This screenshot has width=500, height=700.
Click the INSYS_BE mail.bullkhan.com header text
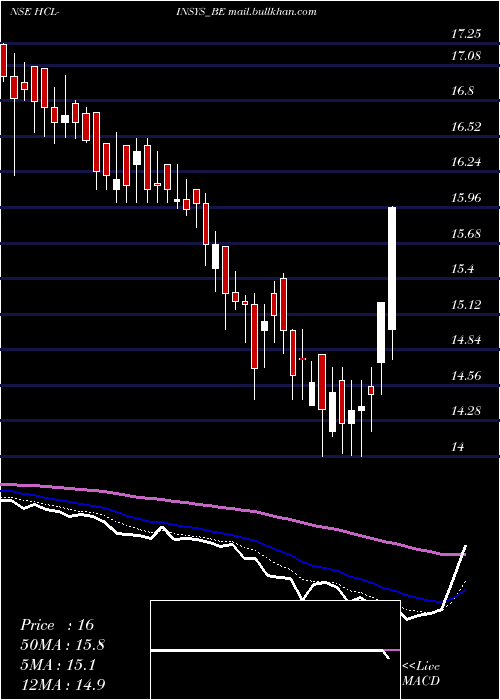[248, 12]
